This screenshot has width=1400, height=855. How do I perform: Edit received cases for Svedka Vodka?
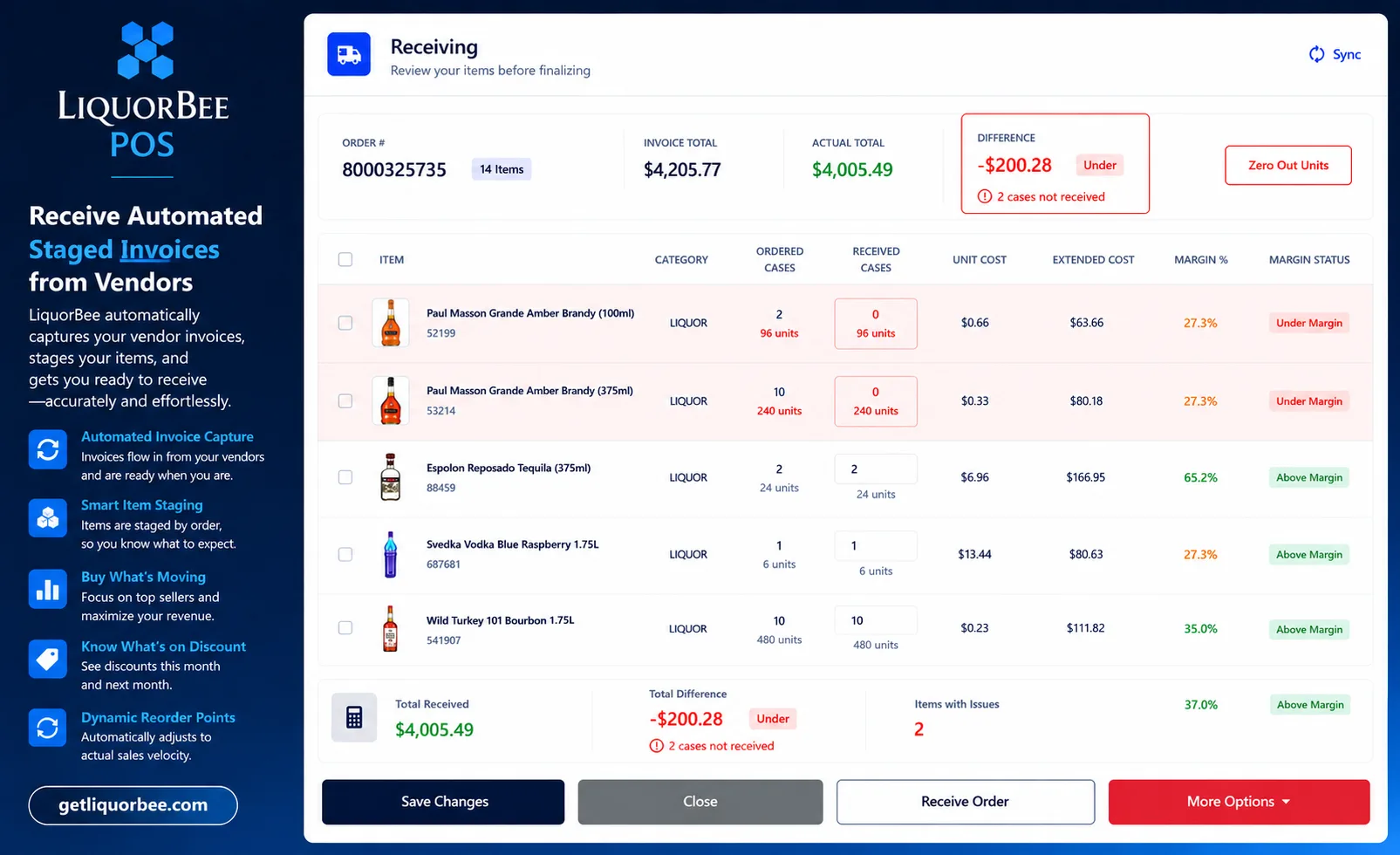(x=876, y=546)
